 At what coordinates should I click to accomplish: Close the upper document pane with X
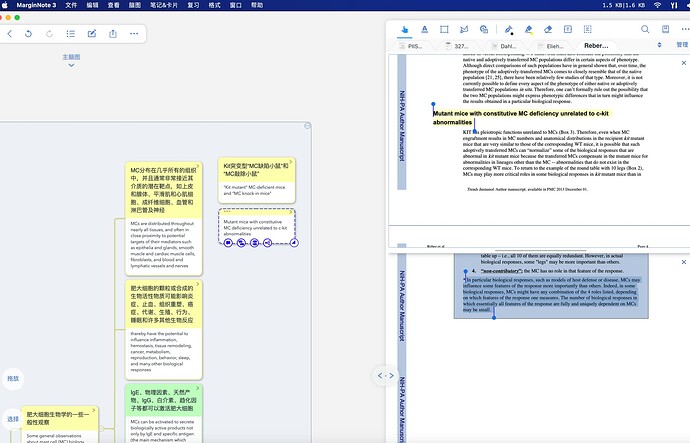click(x=684, y=63)
